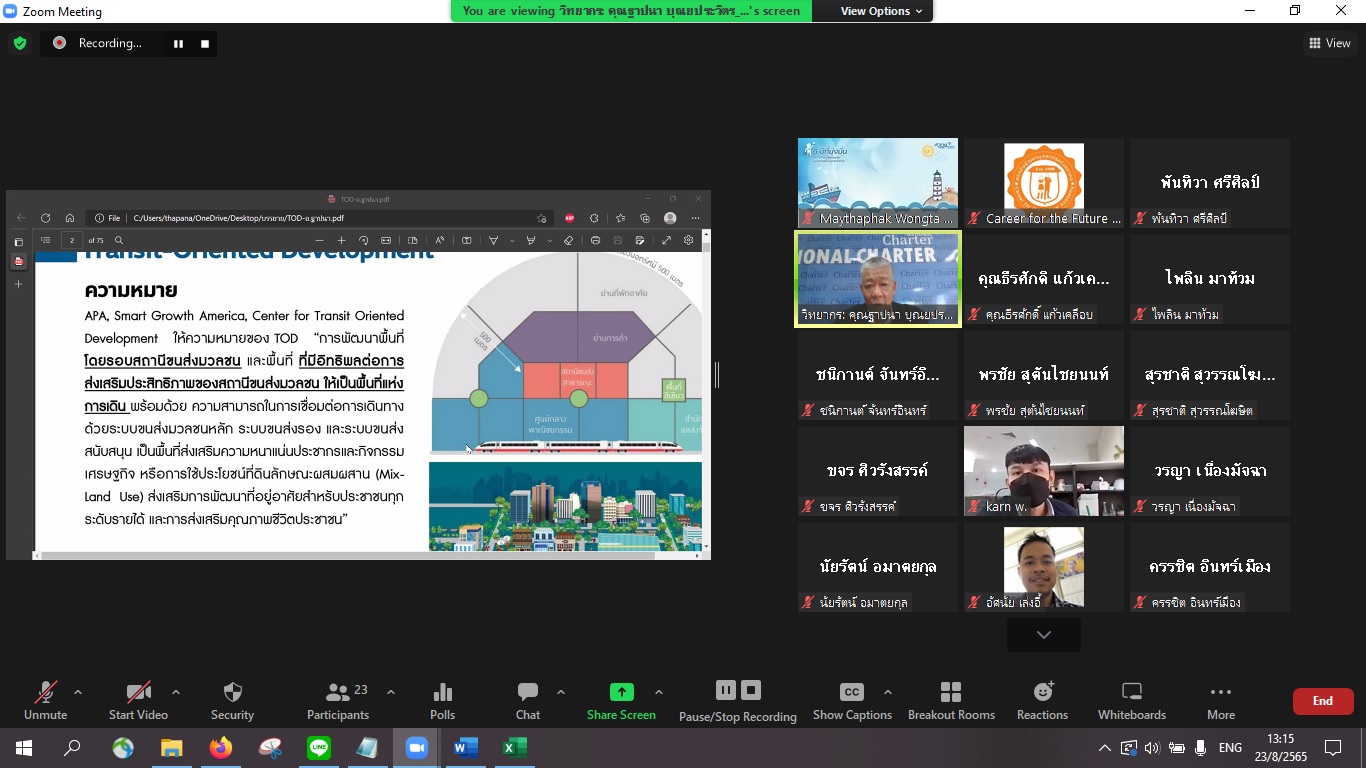1366x768 pixels.
Task: Open Microsoft Word from the taskbar
Action: (466, 748)
